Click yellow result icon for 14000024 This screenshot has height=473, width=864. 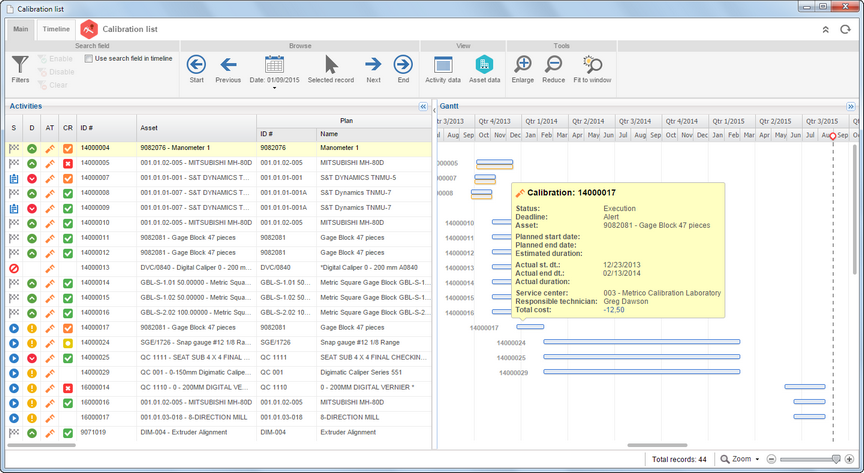[x=68, y=343]
